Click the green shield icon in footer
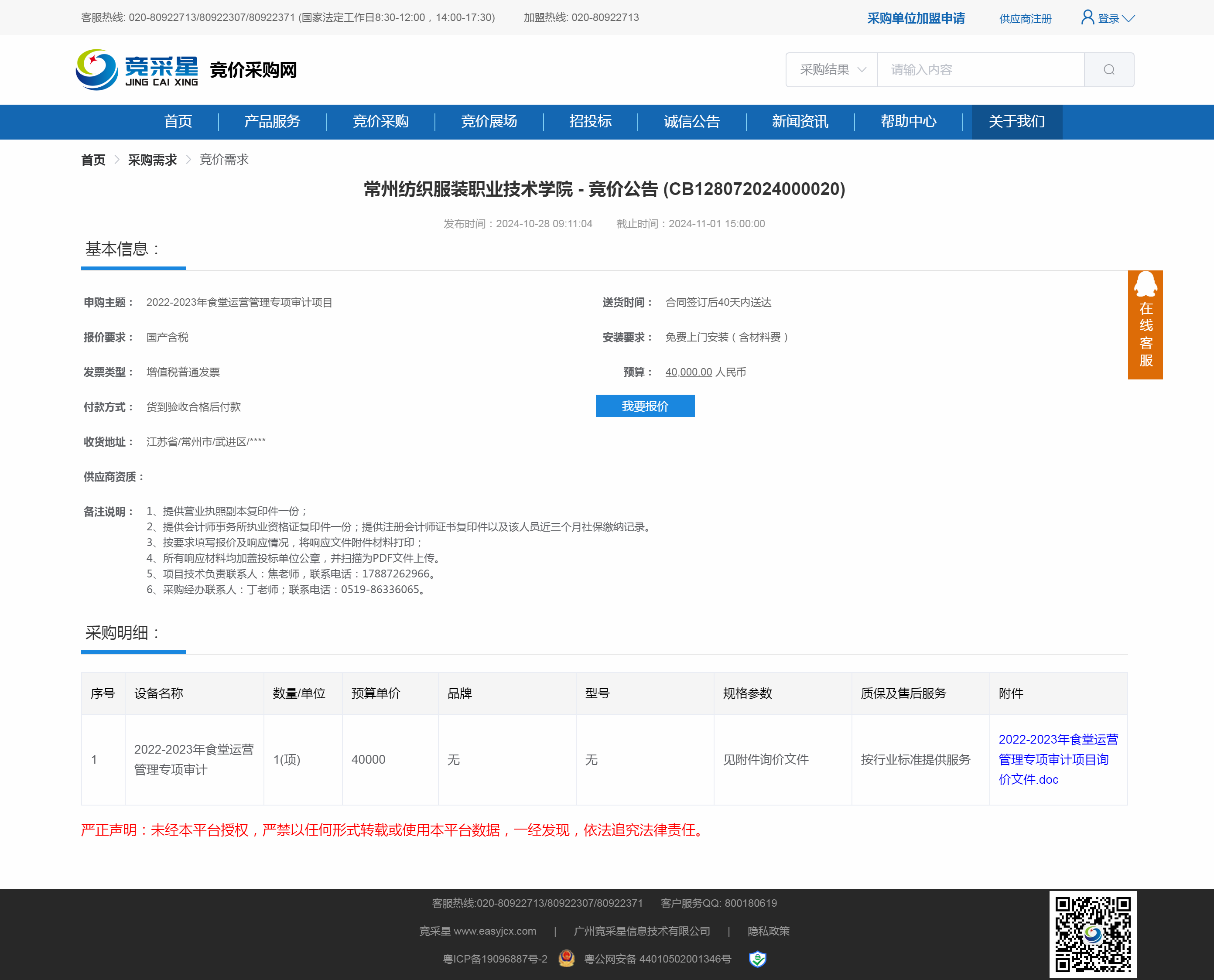The image size is (1214, 980). 757,959
